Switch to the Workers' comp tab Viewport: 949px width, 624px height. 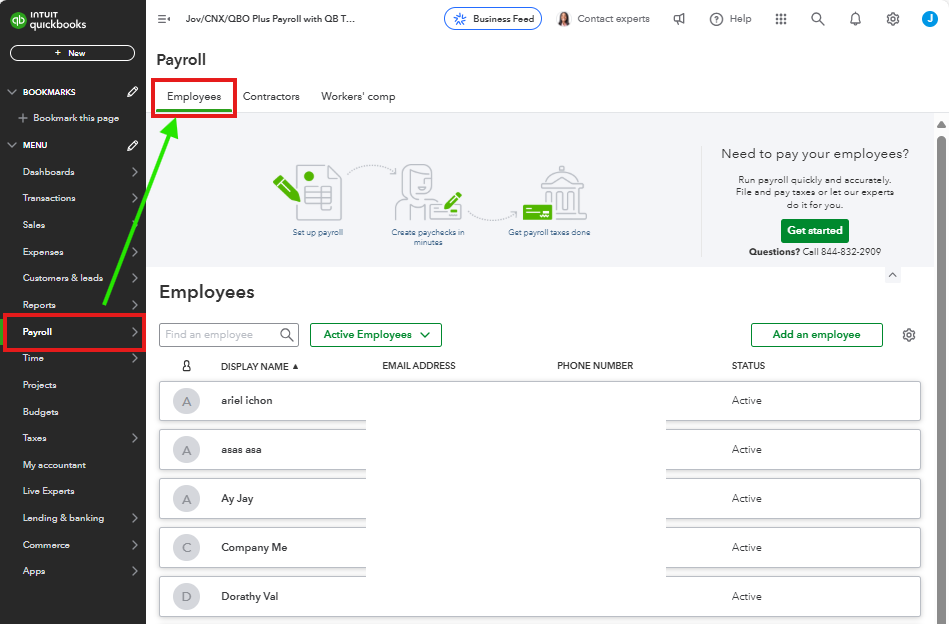pos(358,97)
